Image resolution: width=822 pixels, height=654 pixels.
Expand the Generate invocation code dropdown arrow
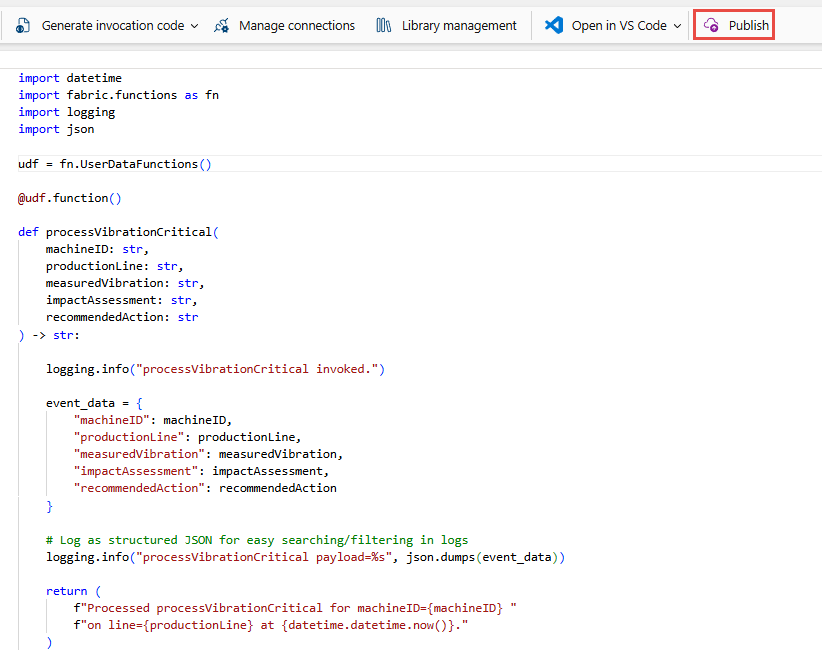point(194,26)
